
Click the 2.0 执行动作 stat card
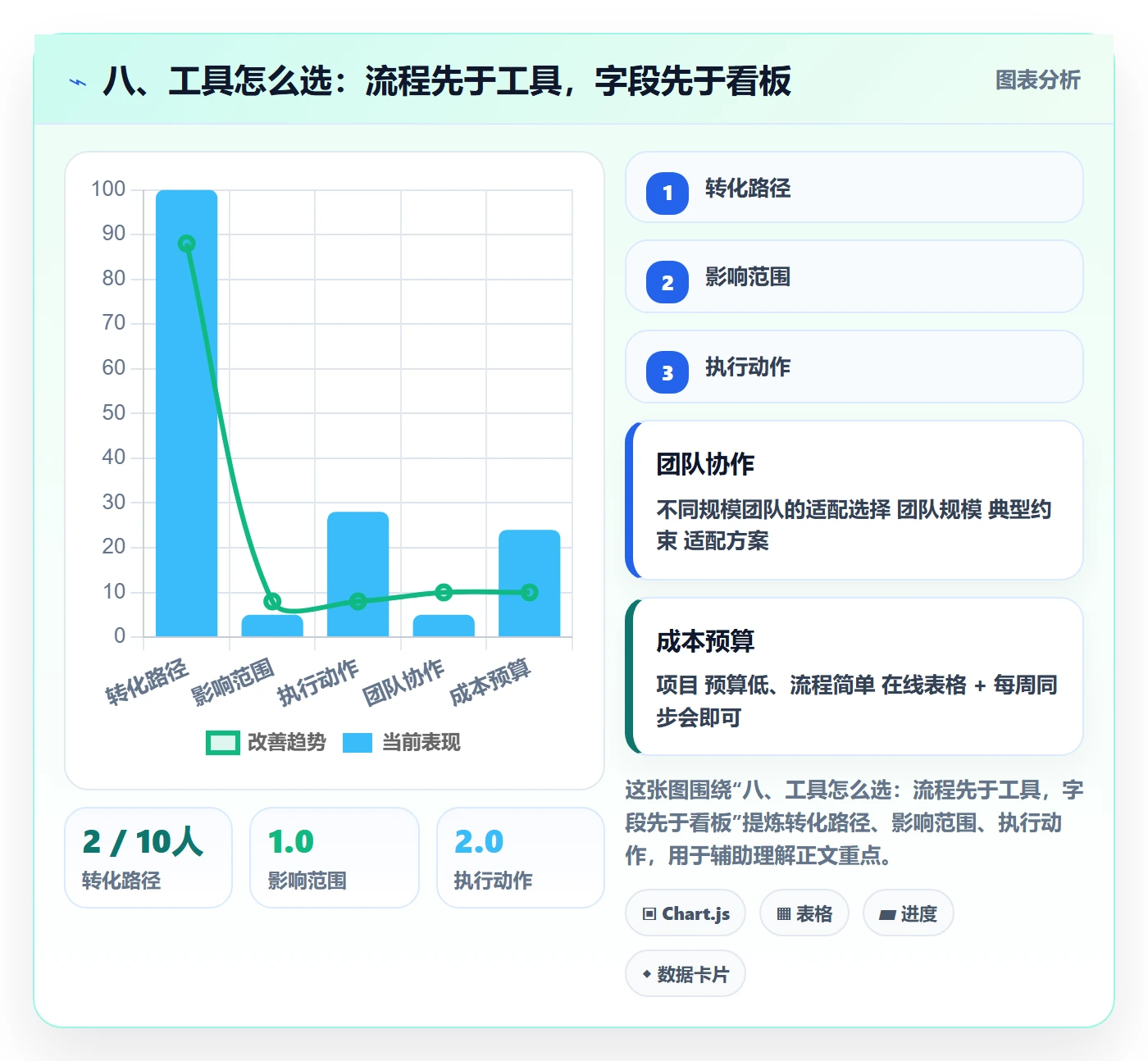[521, 858]
